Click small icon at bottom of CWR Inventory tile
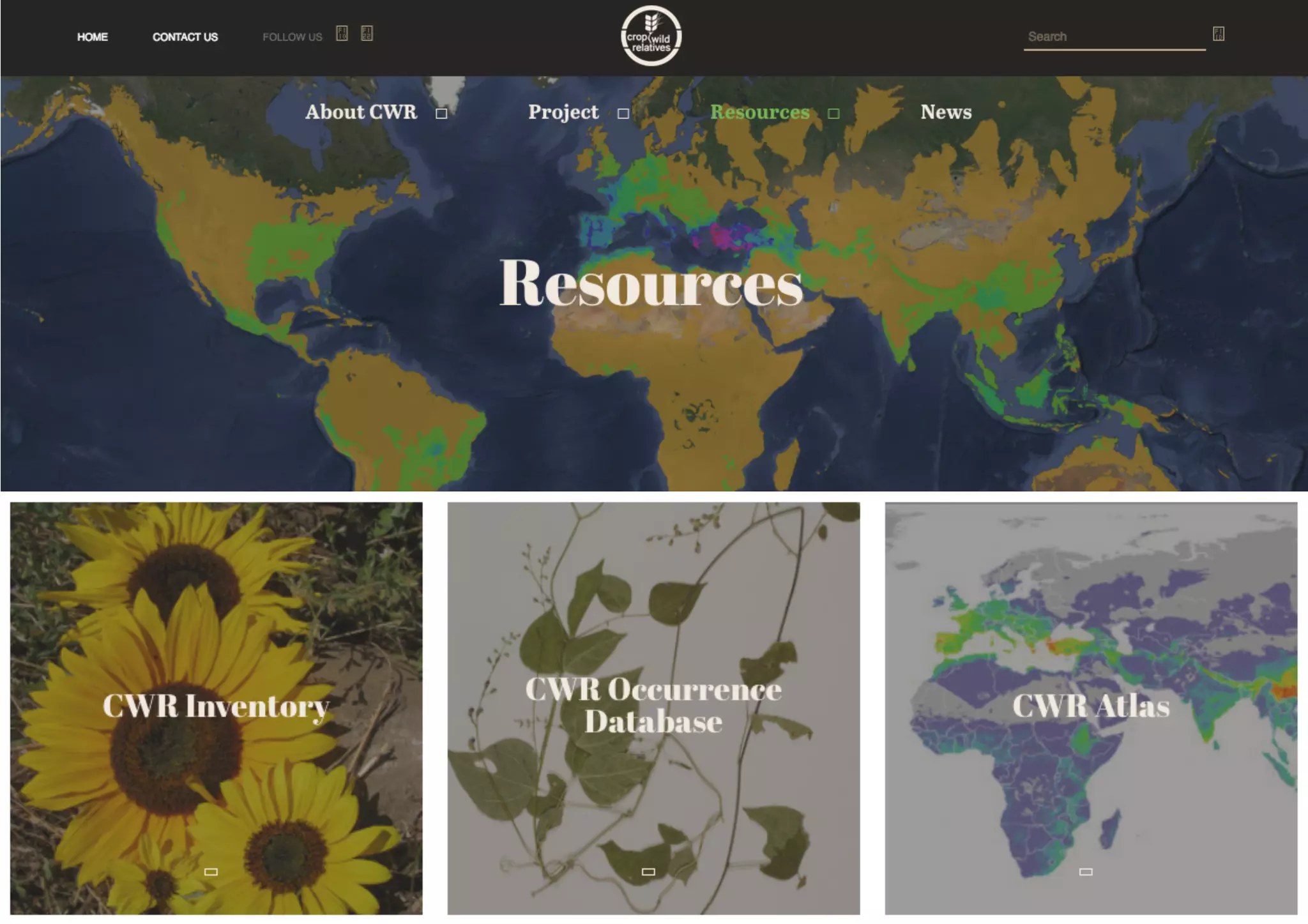This screenshot has height=924, width=1308. [211, 872]
